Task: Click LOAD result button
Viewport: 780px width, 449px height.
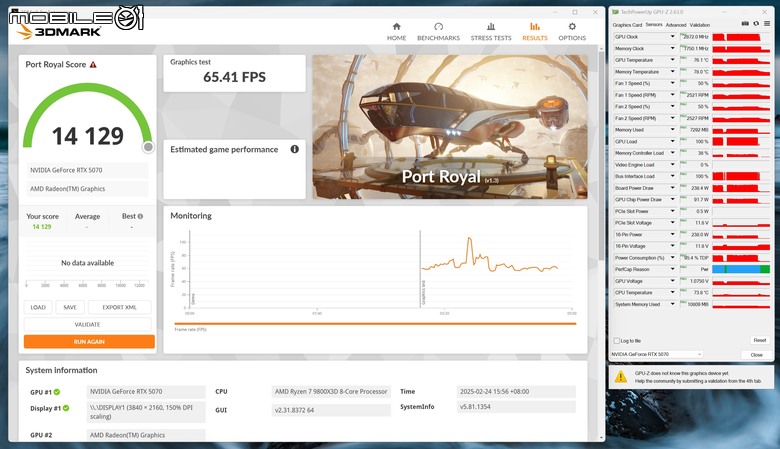Action: 38,307
